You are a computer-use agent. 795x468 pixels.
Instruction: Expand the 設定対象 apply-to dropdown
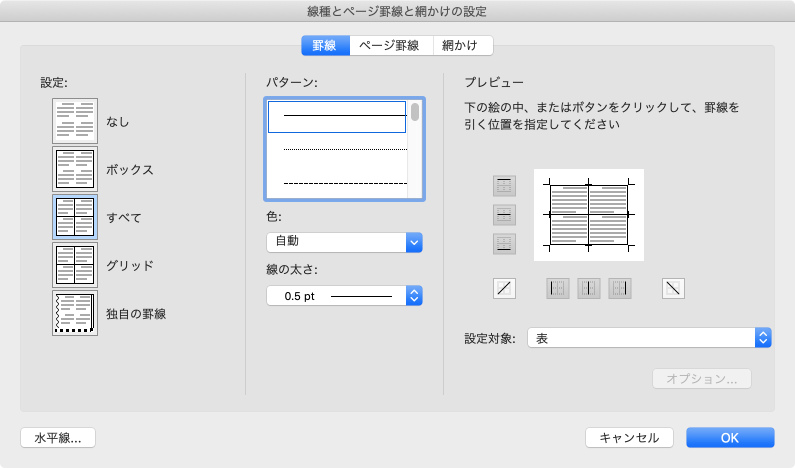pos(648,339)
